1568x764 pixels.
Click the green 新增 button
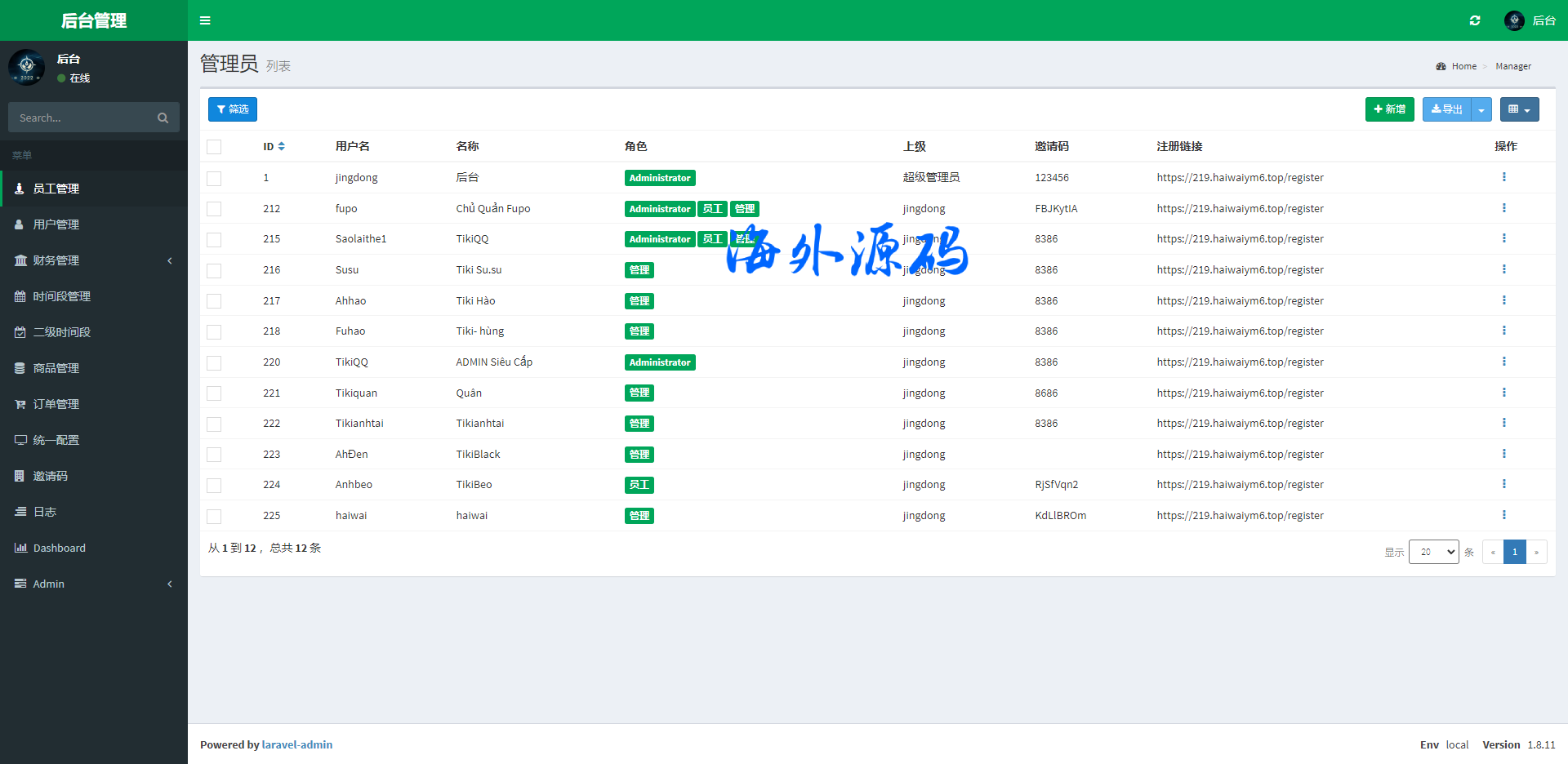(1389, 109)
